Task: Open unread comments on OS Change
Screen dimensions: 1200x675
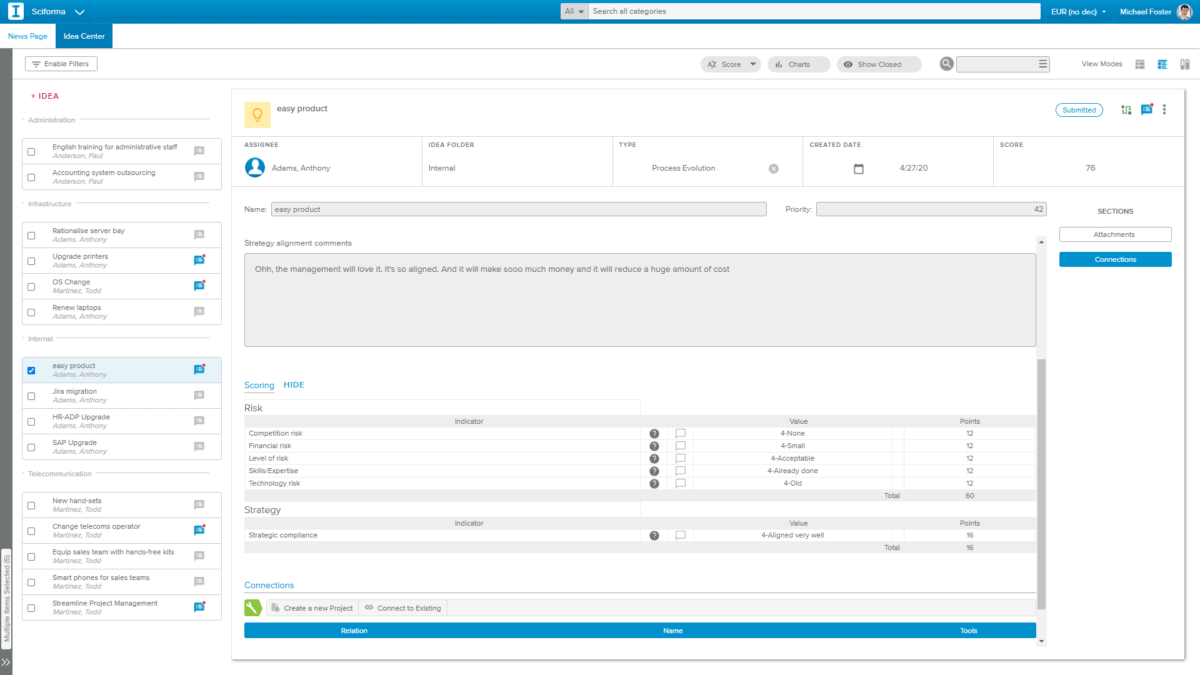Action: coord(199,285)
